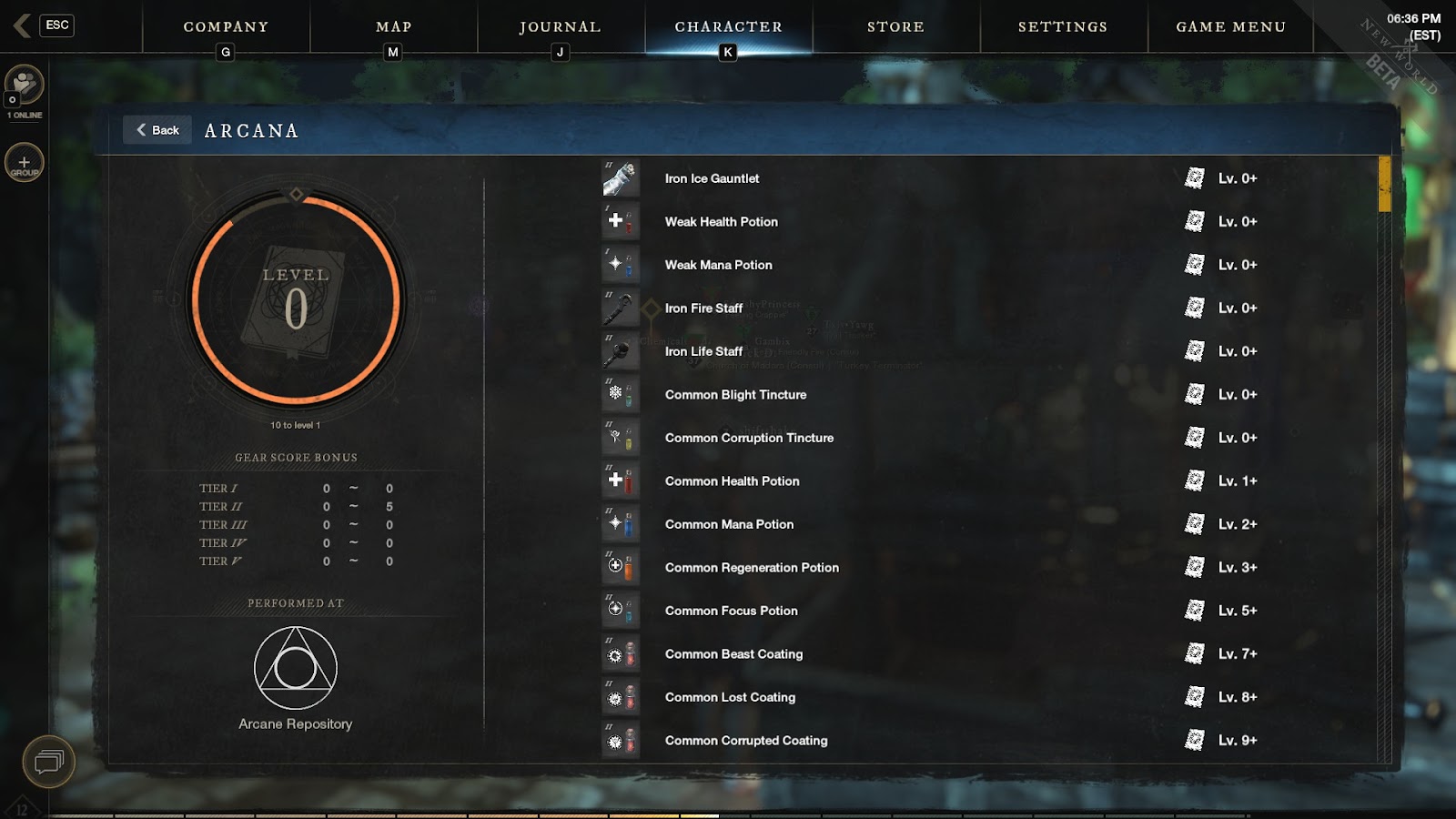Switch to the Journal tab
Screen dimensions: 1456x819
pyautogui.click(x=561, y=26)
